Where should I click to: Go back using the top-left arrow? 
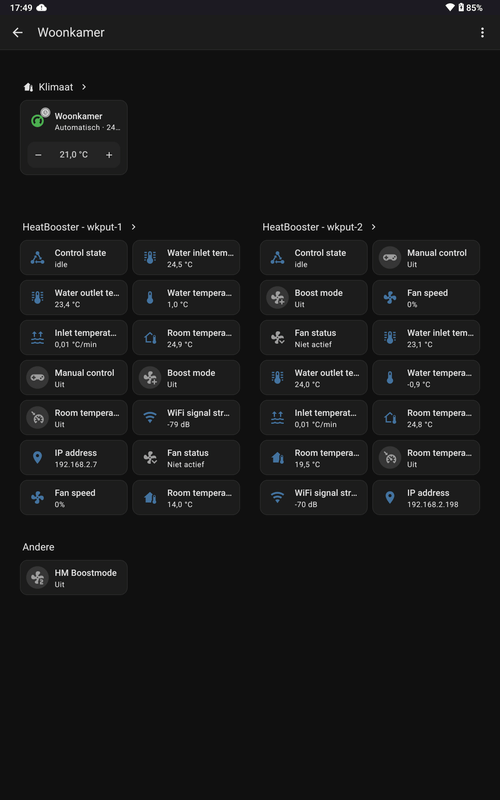(18, 33)
